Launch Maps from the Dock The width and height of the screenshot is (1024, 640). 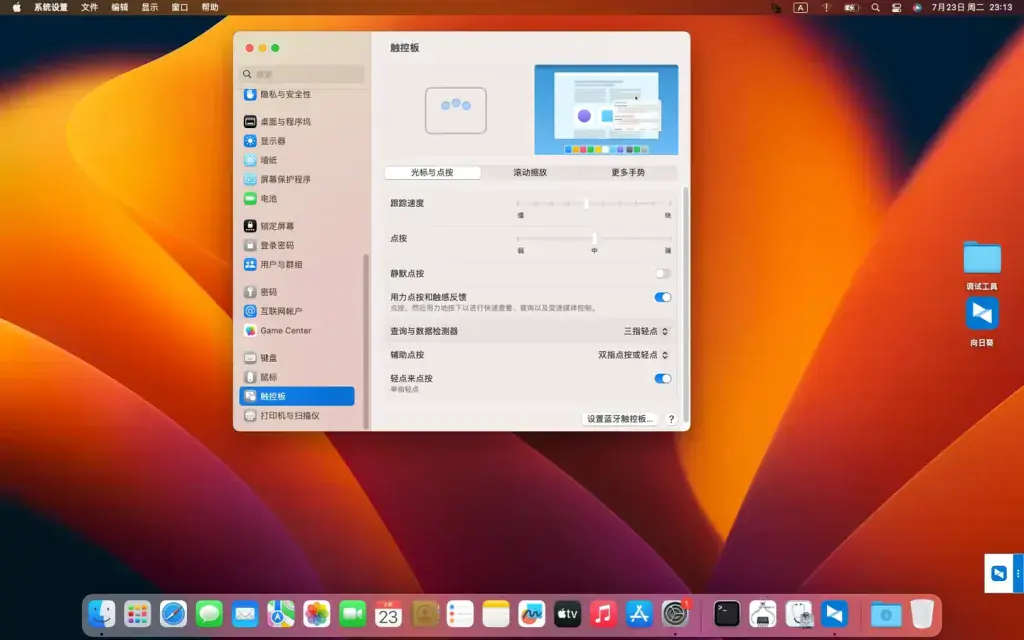coord(281,614)
